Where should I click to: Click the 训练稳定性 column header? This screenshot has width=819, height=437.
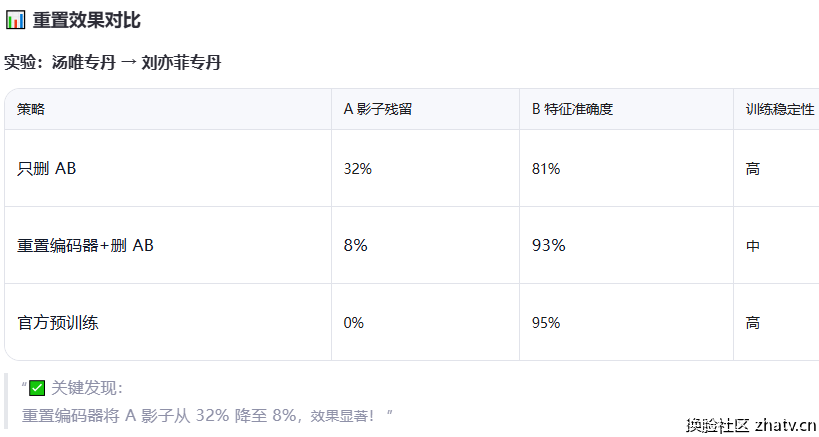pyautogui.click(x=780, y=109)
